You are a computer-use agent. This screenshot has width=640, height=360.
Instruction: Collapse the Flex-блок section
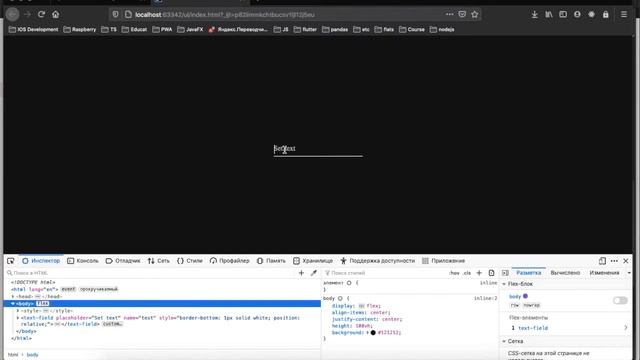click(x=504, y=284)
